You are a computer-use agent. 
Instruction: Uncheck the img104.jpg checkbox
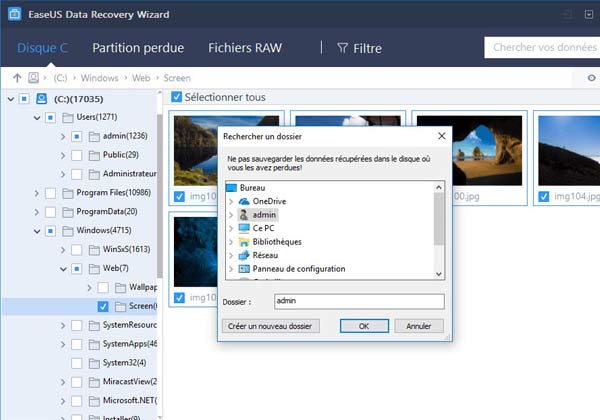(544, 197)
